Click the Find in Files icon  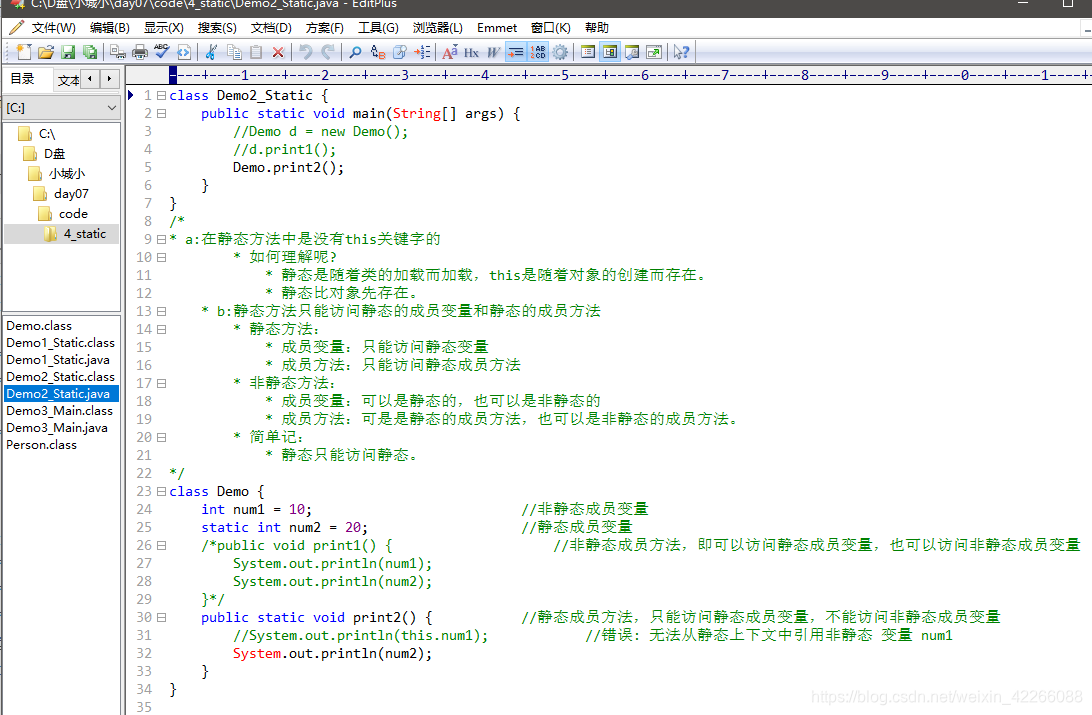(x=400, y=52)
